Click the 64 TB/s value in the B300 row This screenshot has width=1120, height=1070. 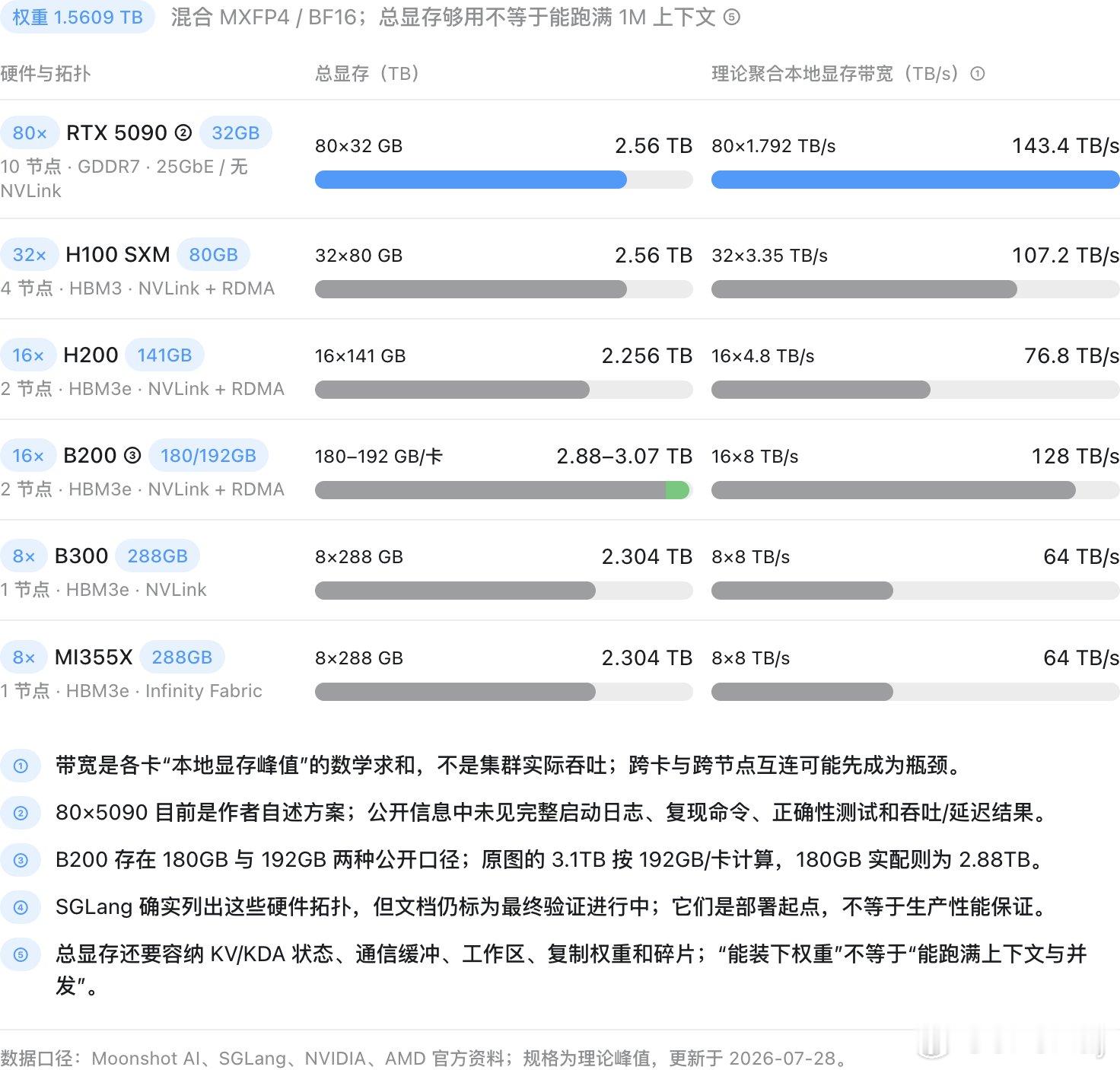(x=1081, y=556)
